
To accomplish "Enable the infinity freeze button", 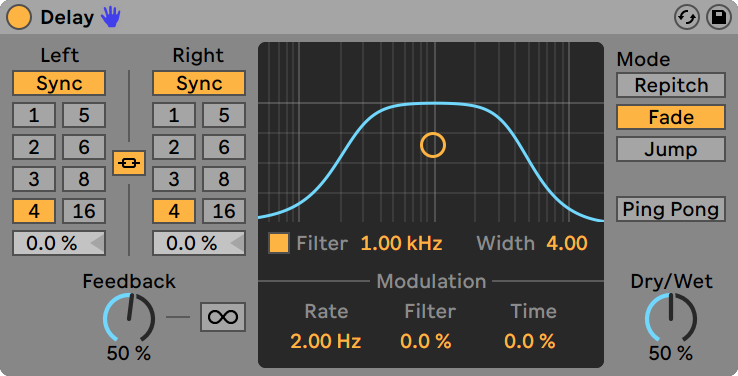I will [223, 317].
